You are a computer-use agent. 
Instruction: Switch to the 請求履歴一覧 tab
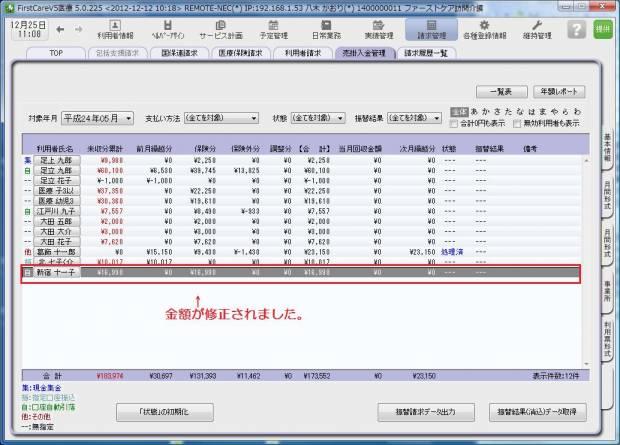pyautogui.click(x=425, y=52)
